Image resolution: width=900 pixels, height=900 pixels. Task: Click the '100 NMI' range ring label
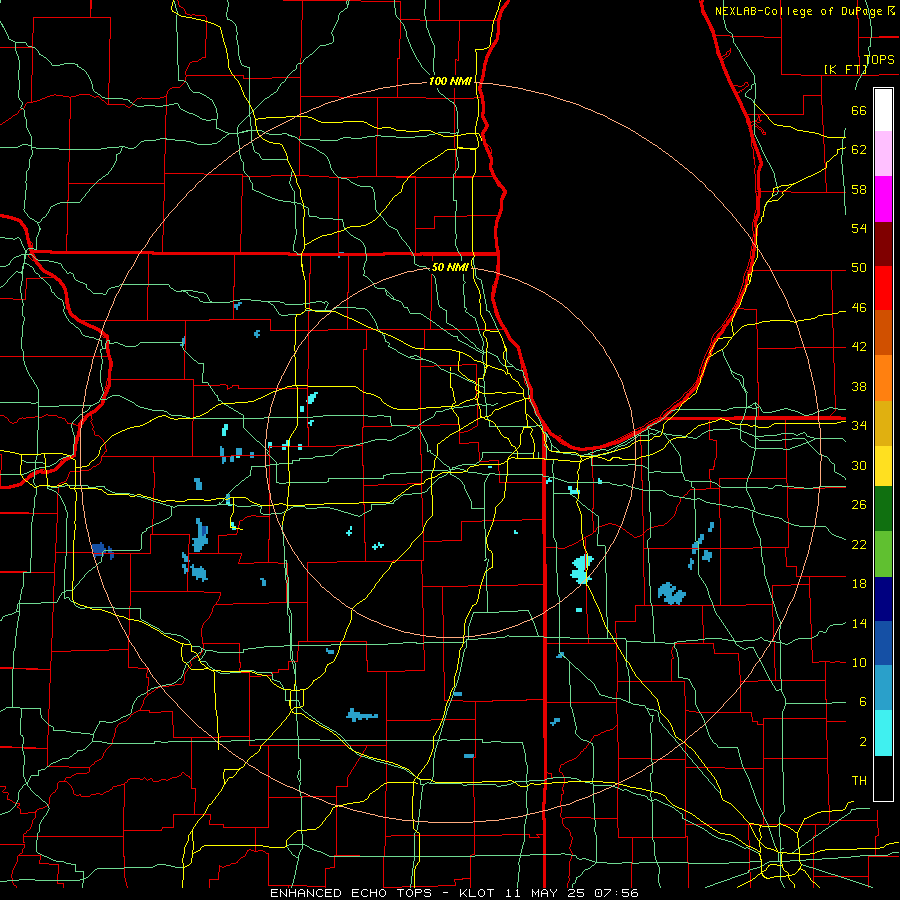tap(450, 82)
